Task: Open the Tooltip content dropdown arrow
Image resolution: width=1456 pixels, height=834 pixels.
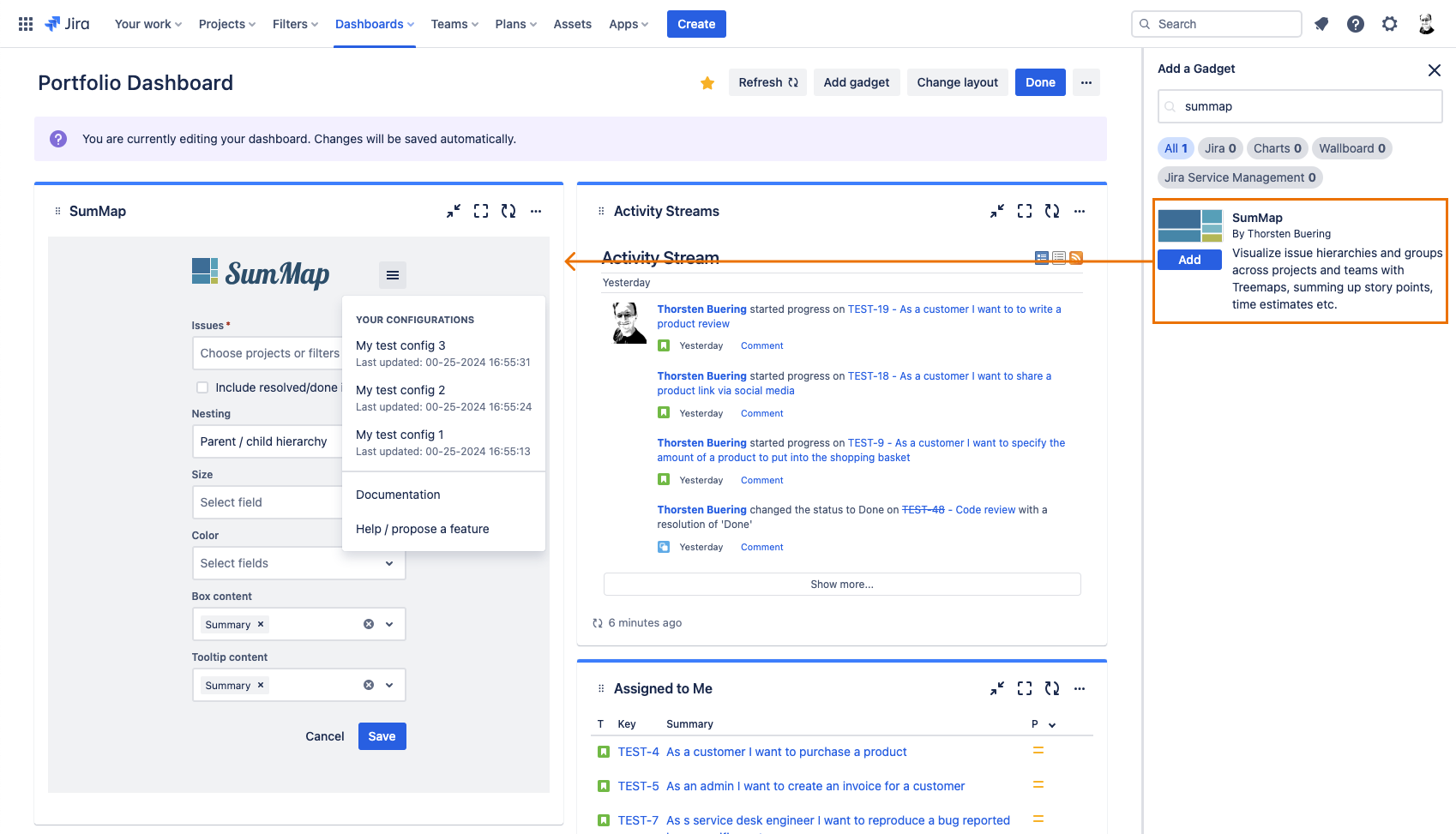Action: (389, 685)
